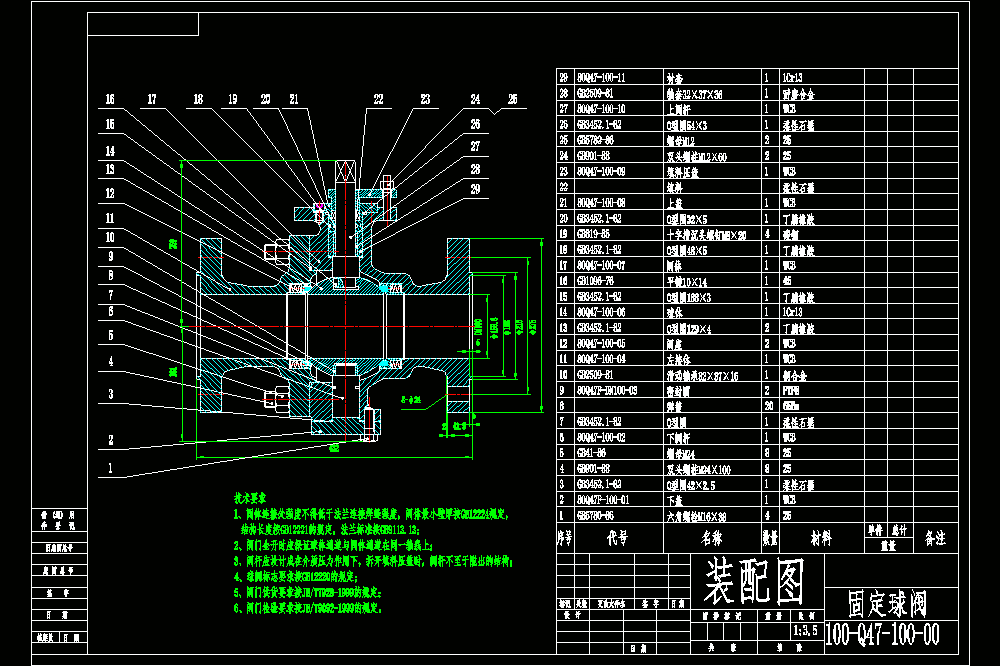Select part code 80Q47-100-07
Image resolution: width=1000 pixels, height=666 pixels.
tap(601, 265)
